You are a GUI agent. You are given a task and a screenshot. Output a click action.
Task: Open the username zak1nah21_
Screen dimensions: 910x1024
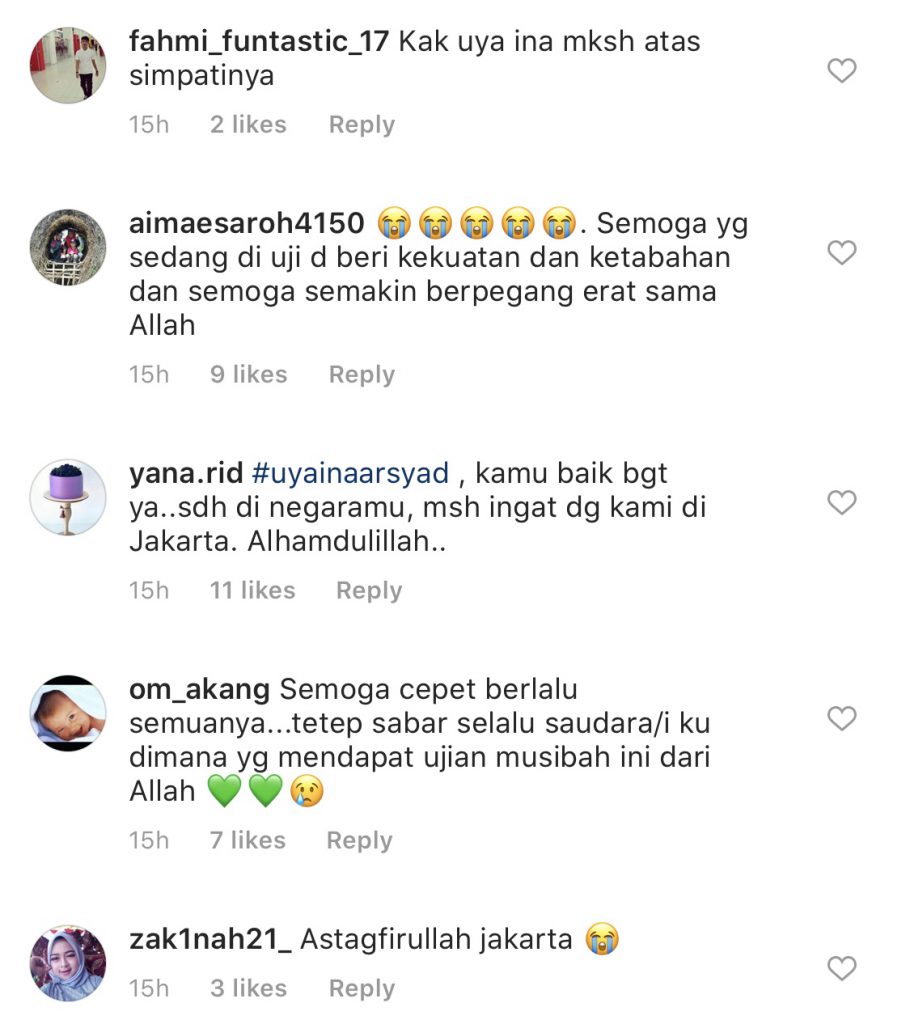coord(210,940)
